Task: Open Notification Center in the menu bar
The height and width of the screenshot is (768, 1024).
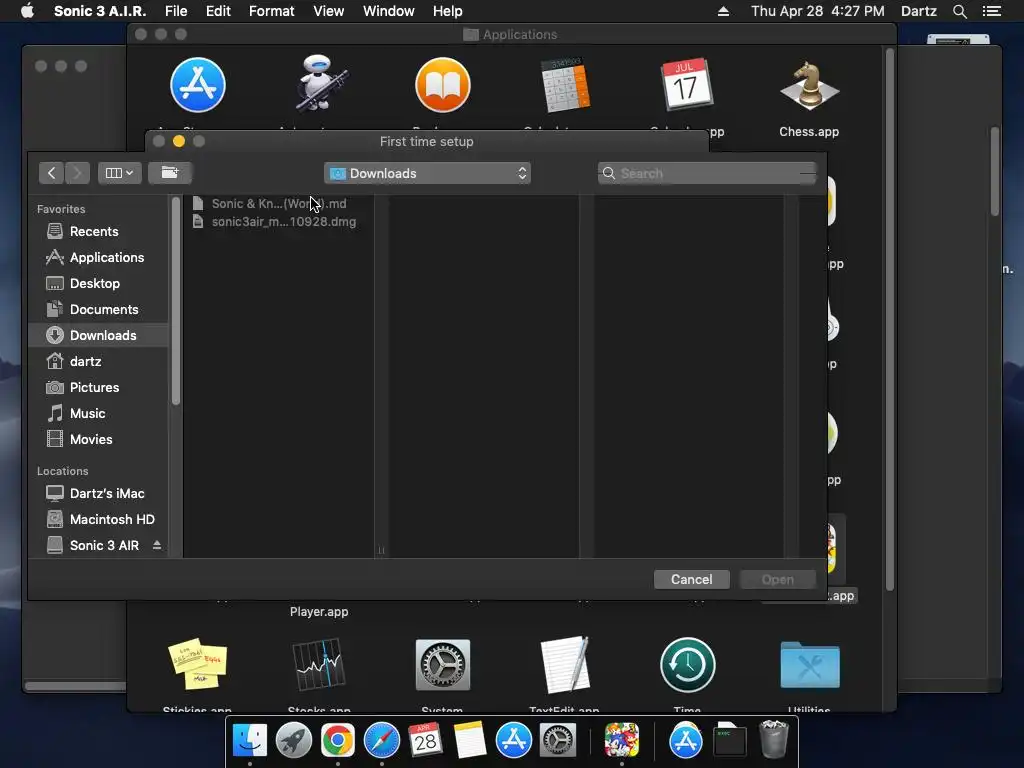Action: (992, 11)
